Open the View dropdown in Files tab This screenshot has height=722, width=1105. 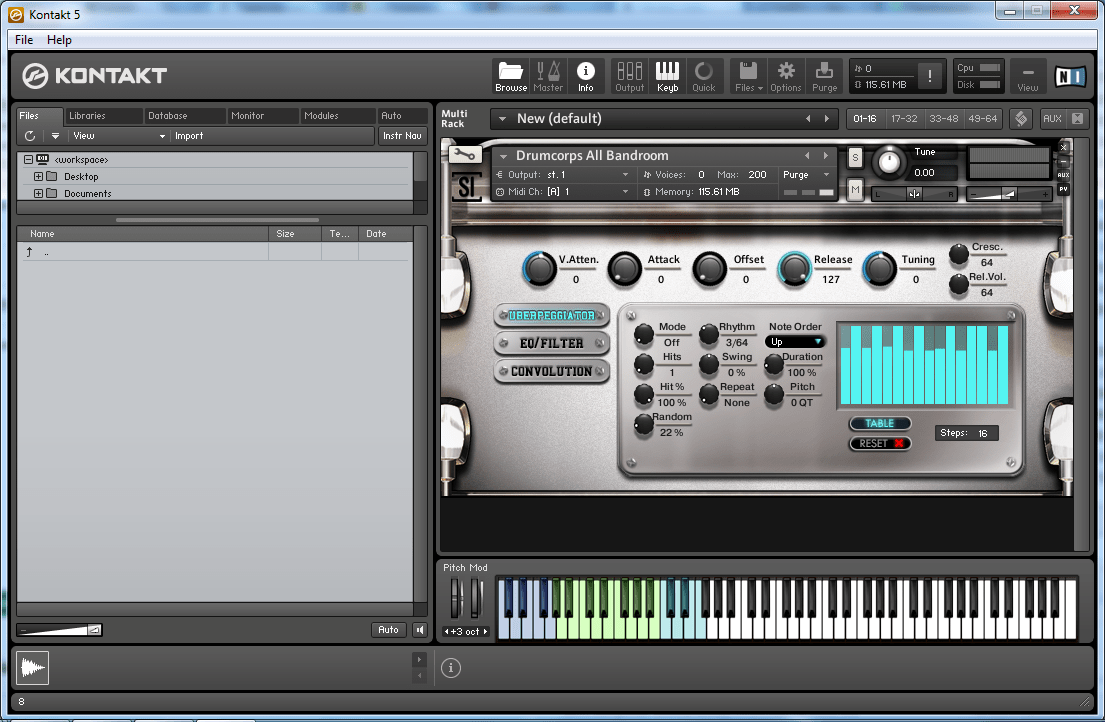click(118, 136)
